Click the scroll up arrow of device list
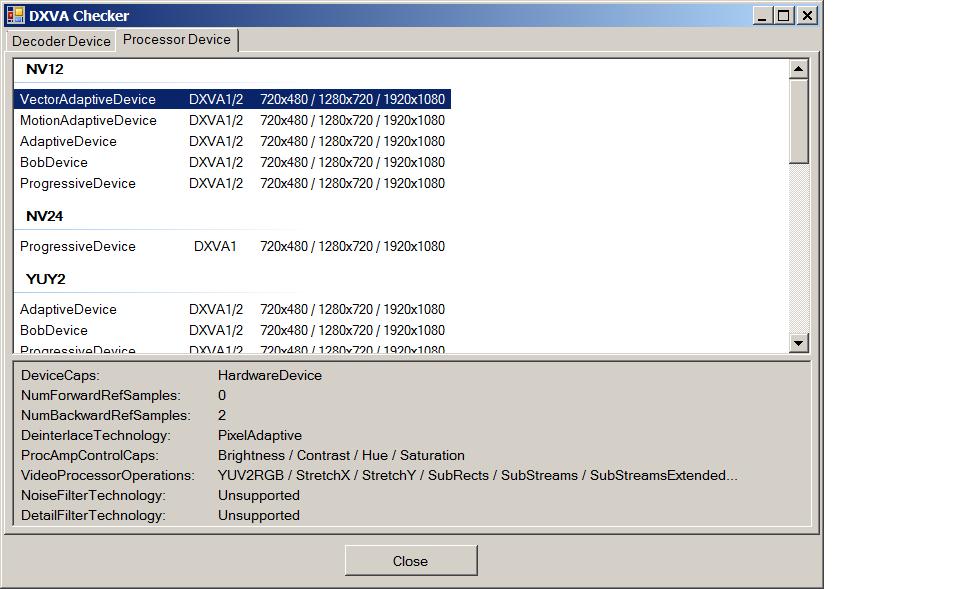Viewport: 960px width, 589px height. 798,69
